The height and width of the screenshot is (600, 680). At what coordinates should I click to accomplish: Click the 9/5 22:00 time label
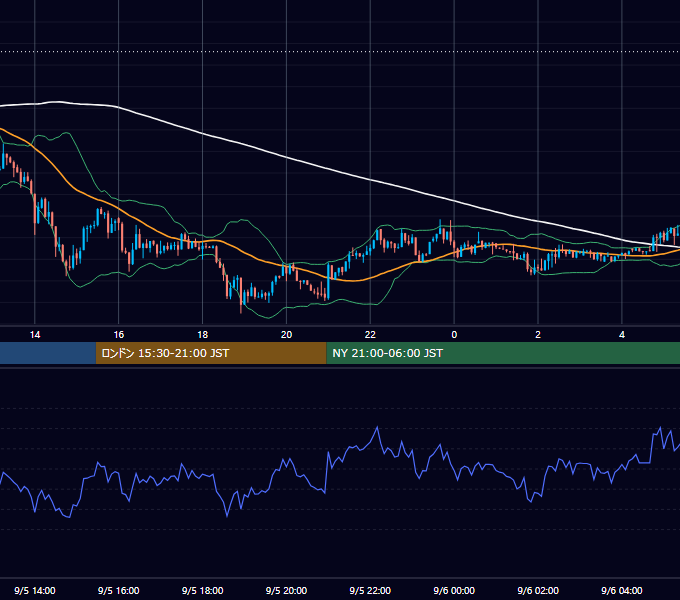pos(370,590)
